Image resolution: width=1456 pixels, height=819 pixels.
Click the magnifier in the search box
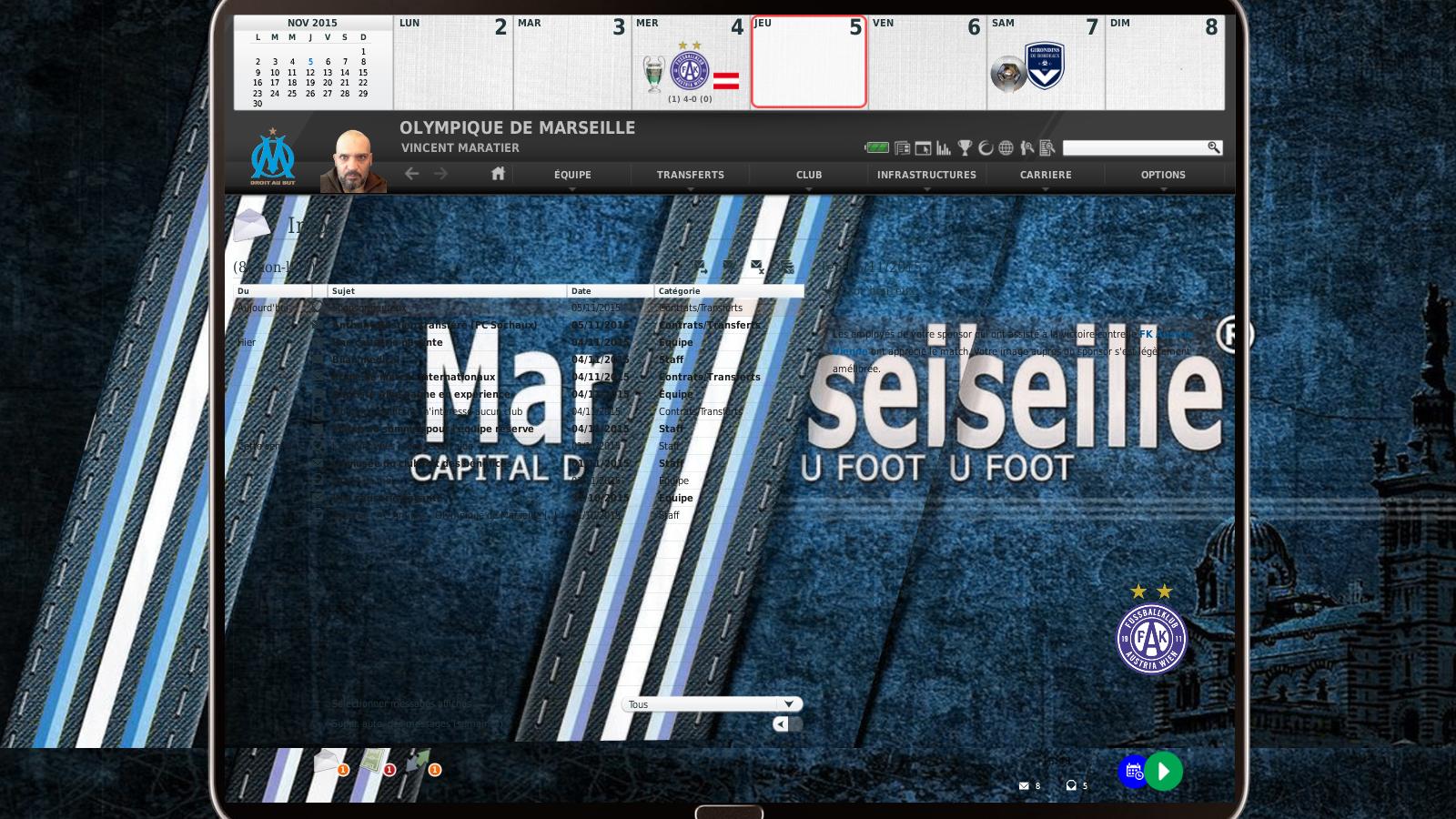tap(1213, 147)
